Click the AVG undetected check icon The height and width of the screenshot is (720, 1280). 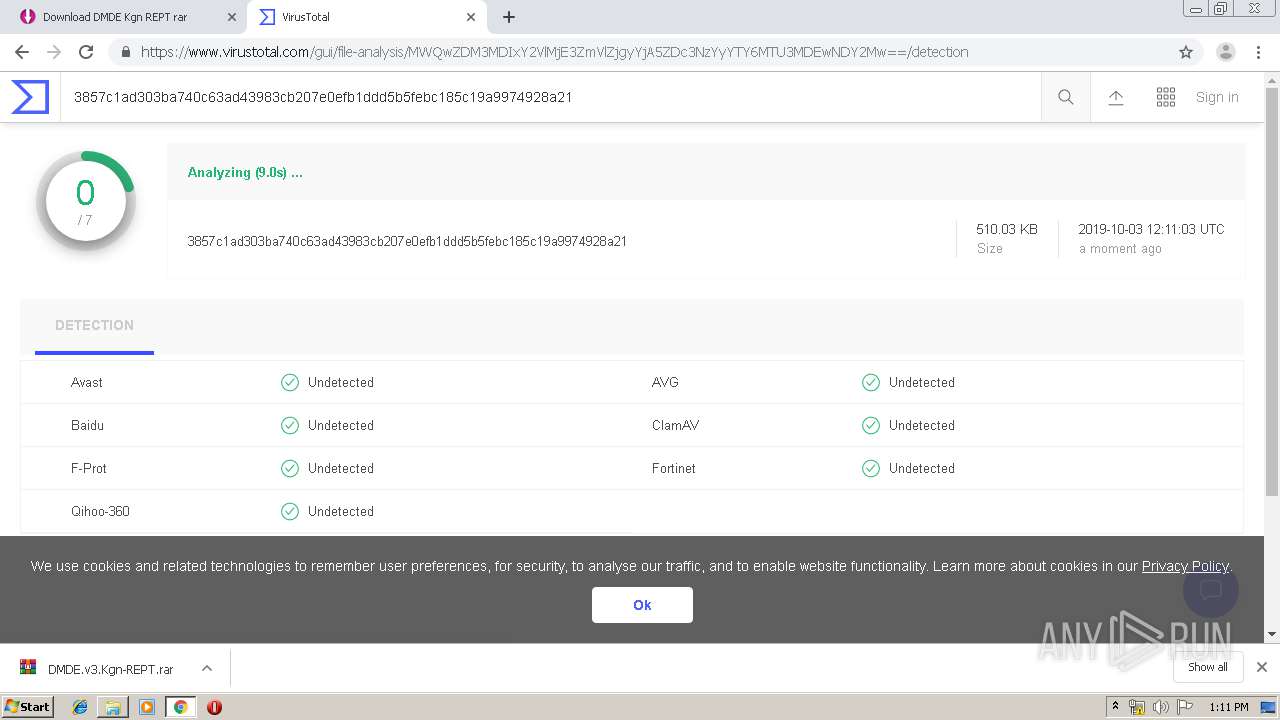(871, 382)
